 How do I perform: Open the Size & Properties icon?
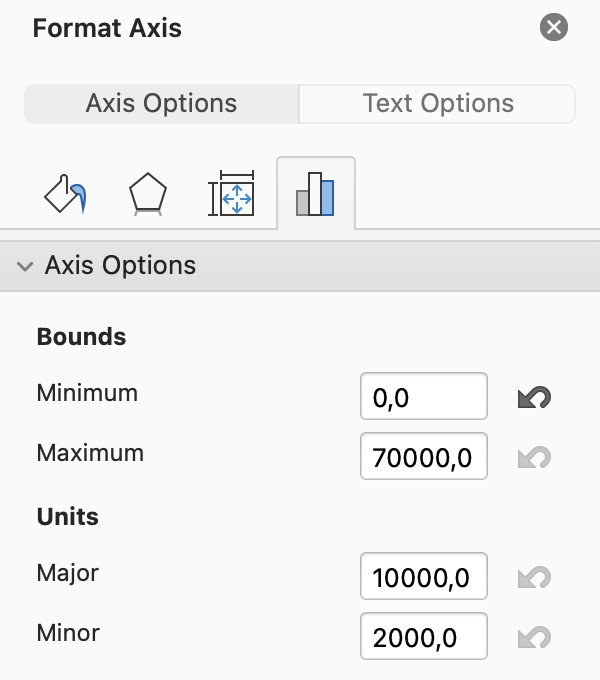click(x=232, y=194)
